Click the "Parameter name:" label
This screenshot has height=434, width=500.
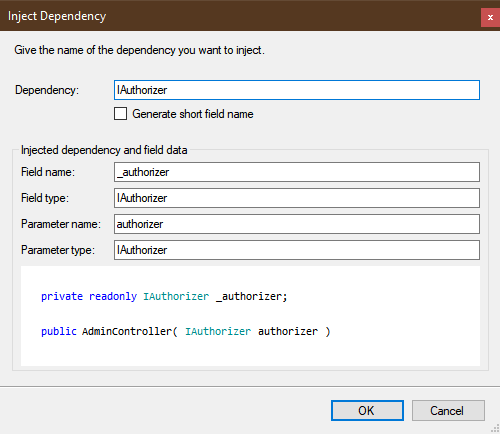tap(61, 224)
